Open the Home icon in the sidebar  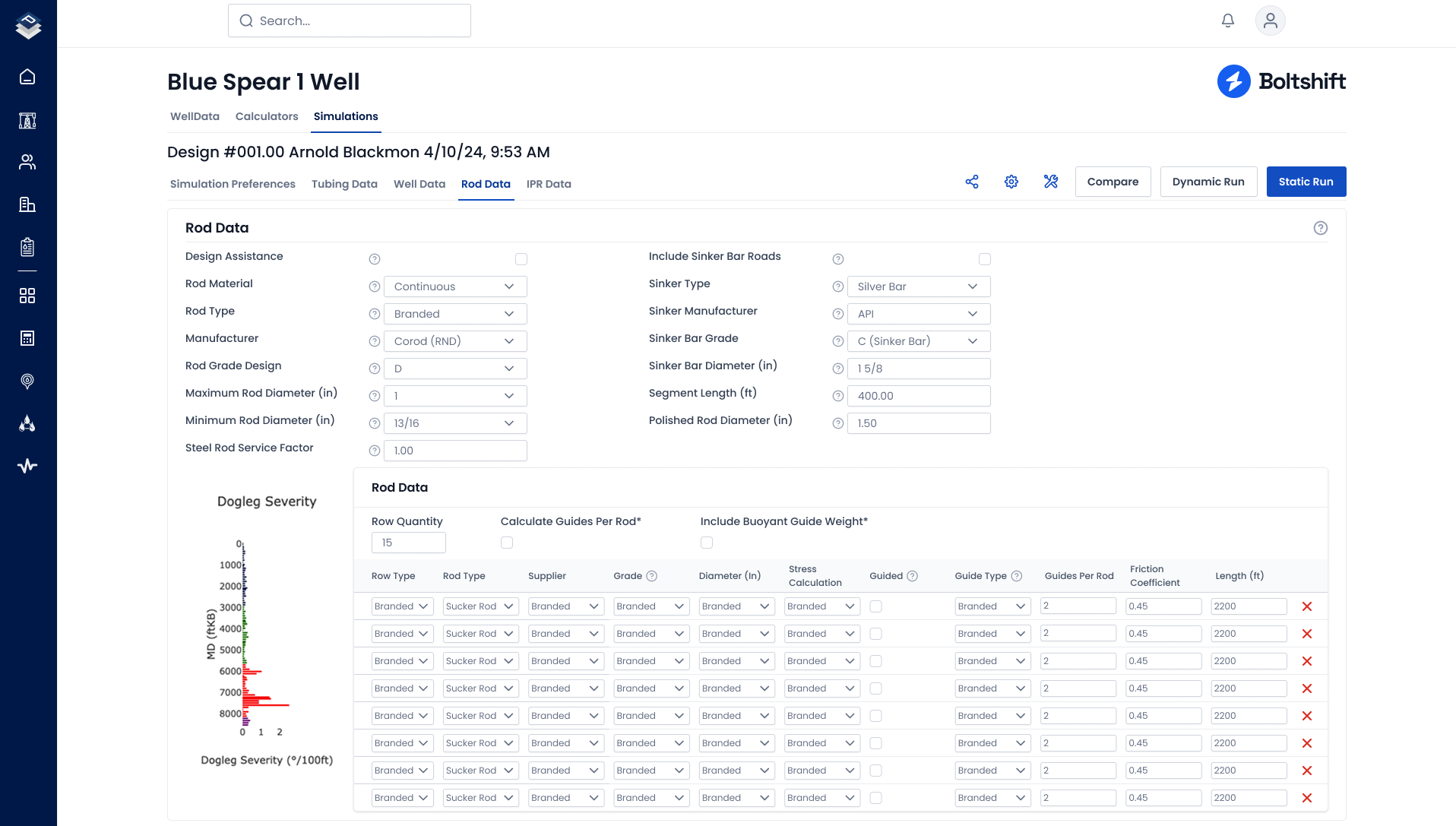point(27,77)
